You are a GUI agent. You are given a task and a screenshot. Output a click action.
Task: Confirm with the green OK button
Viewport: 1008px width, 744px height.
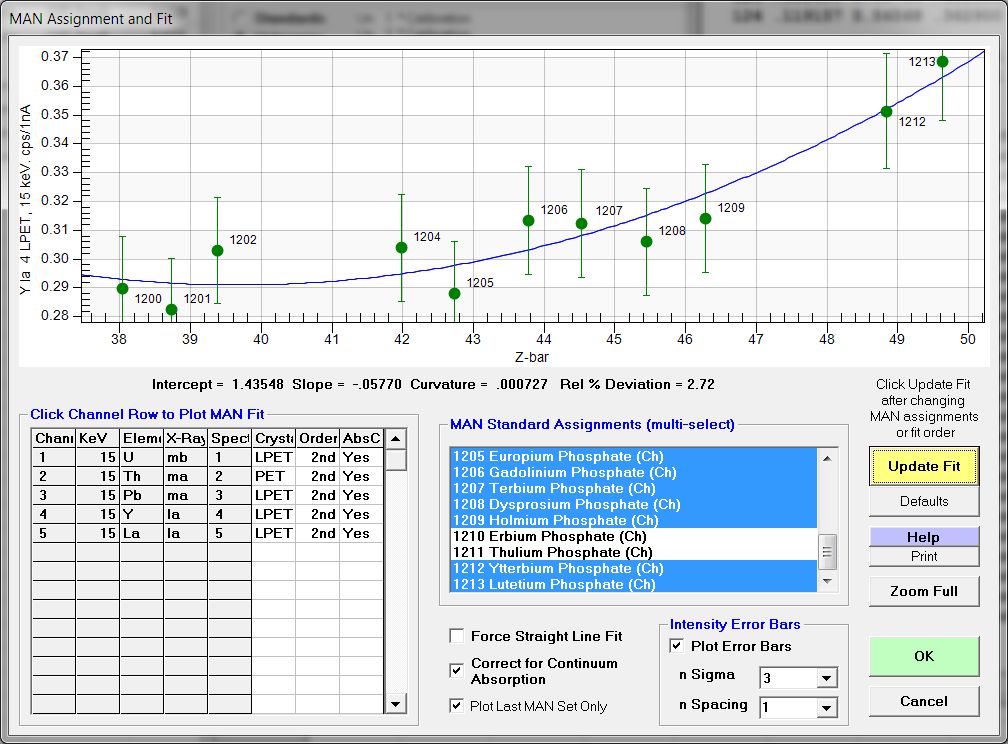tap(923, 656)
